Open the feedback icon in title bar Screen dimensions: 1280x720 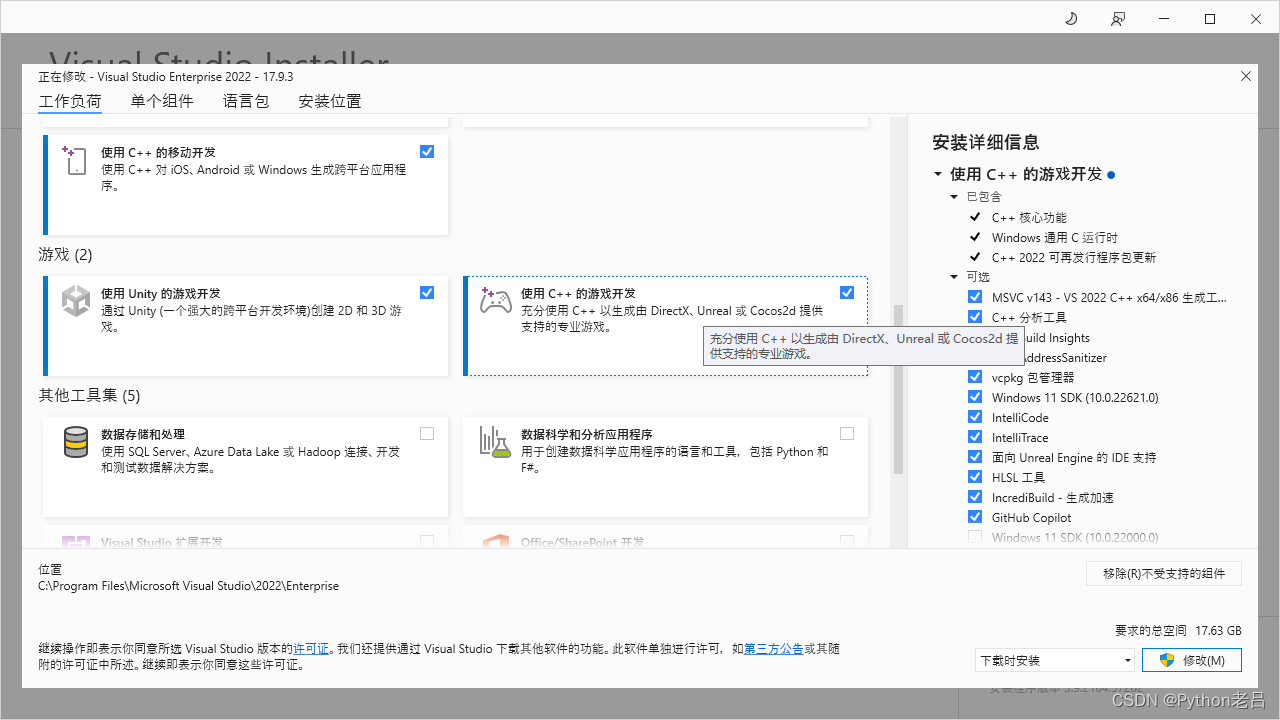(x=1117, y=19)
